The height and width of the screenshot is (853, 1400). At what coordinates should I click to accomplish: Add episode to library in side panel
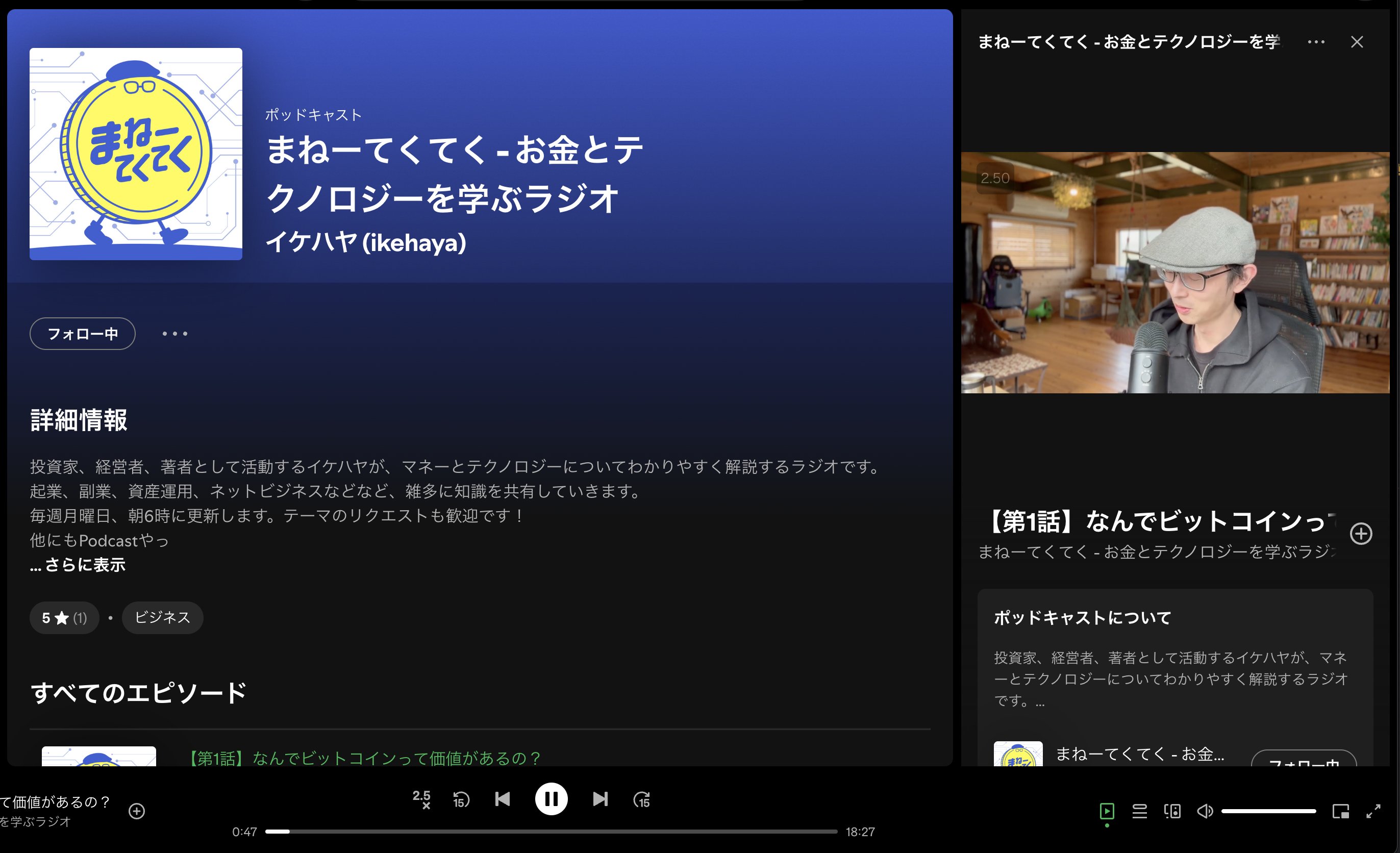pyautogui.click(x=1361, y=534)
